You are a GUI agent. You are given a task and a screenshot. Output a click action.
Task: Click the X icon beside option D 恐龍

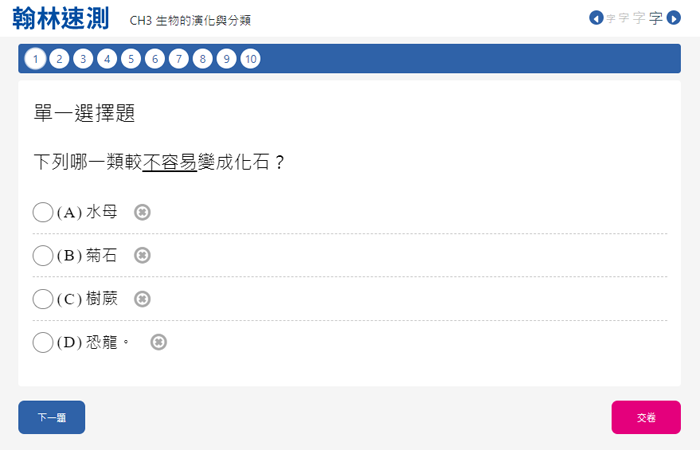tap(158, 342)
